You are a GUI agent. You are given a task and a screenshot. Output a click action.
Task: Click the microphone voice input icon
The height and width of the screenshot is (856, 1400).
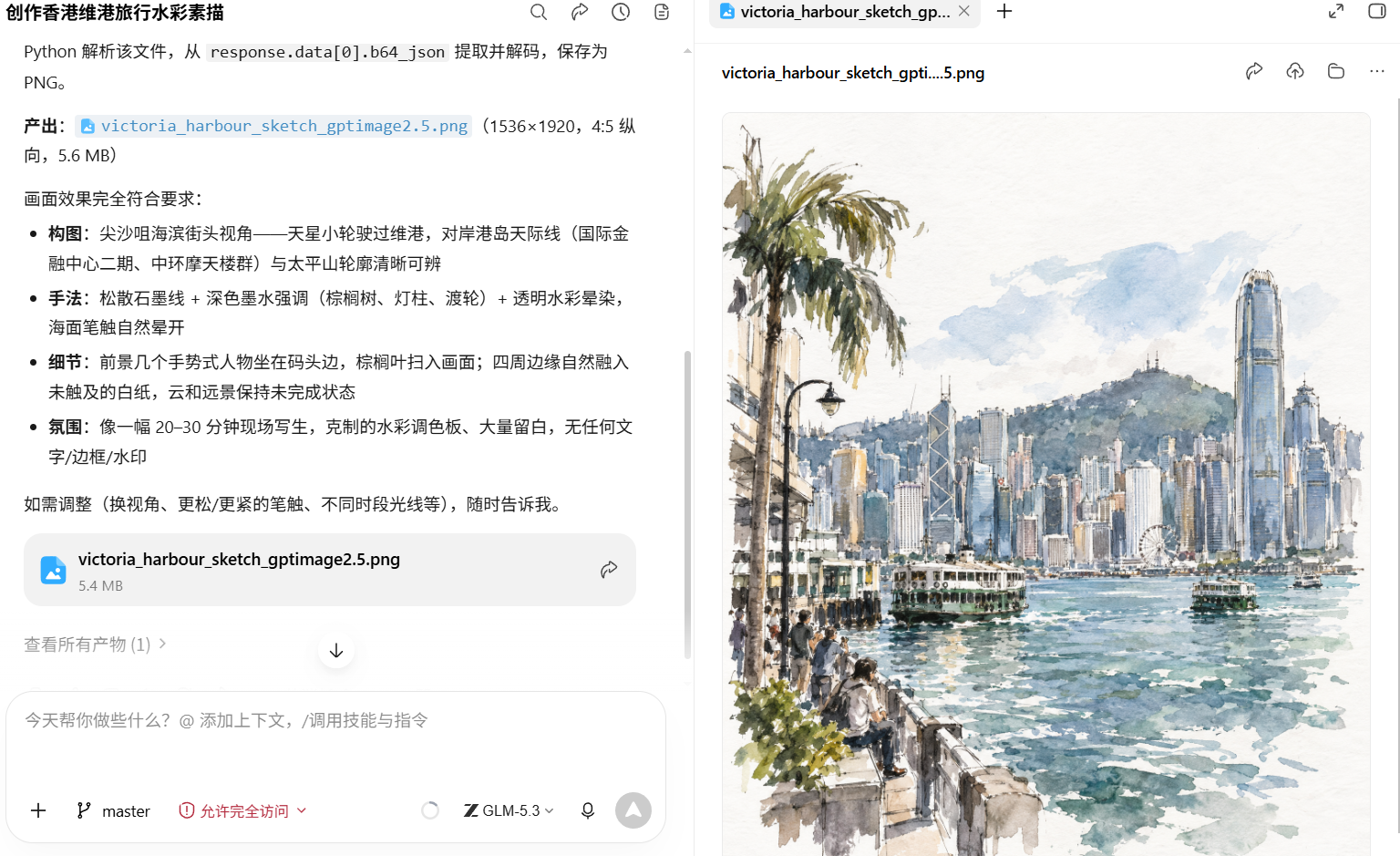[x=588, y=810]
